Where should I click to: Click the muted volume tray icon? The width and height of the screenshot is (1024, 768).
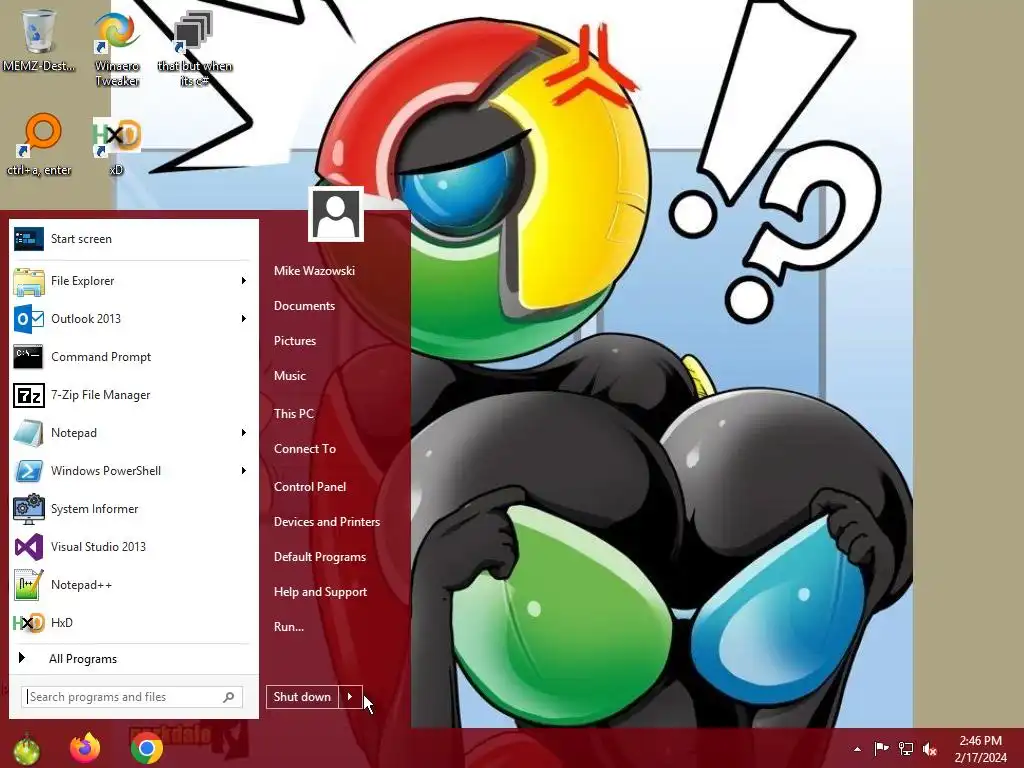tap(930, 748)
